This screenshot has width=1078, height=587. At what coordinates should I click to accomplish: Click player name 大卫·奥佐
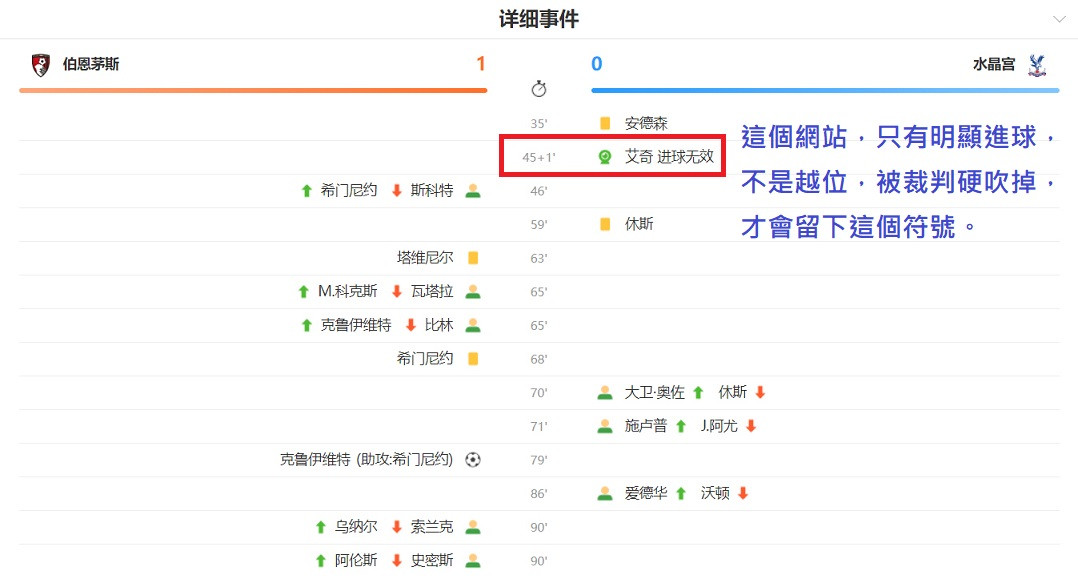tap(654, 392)
